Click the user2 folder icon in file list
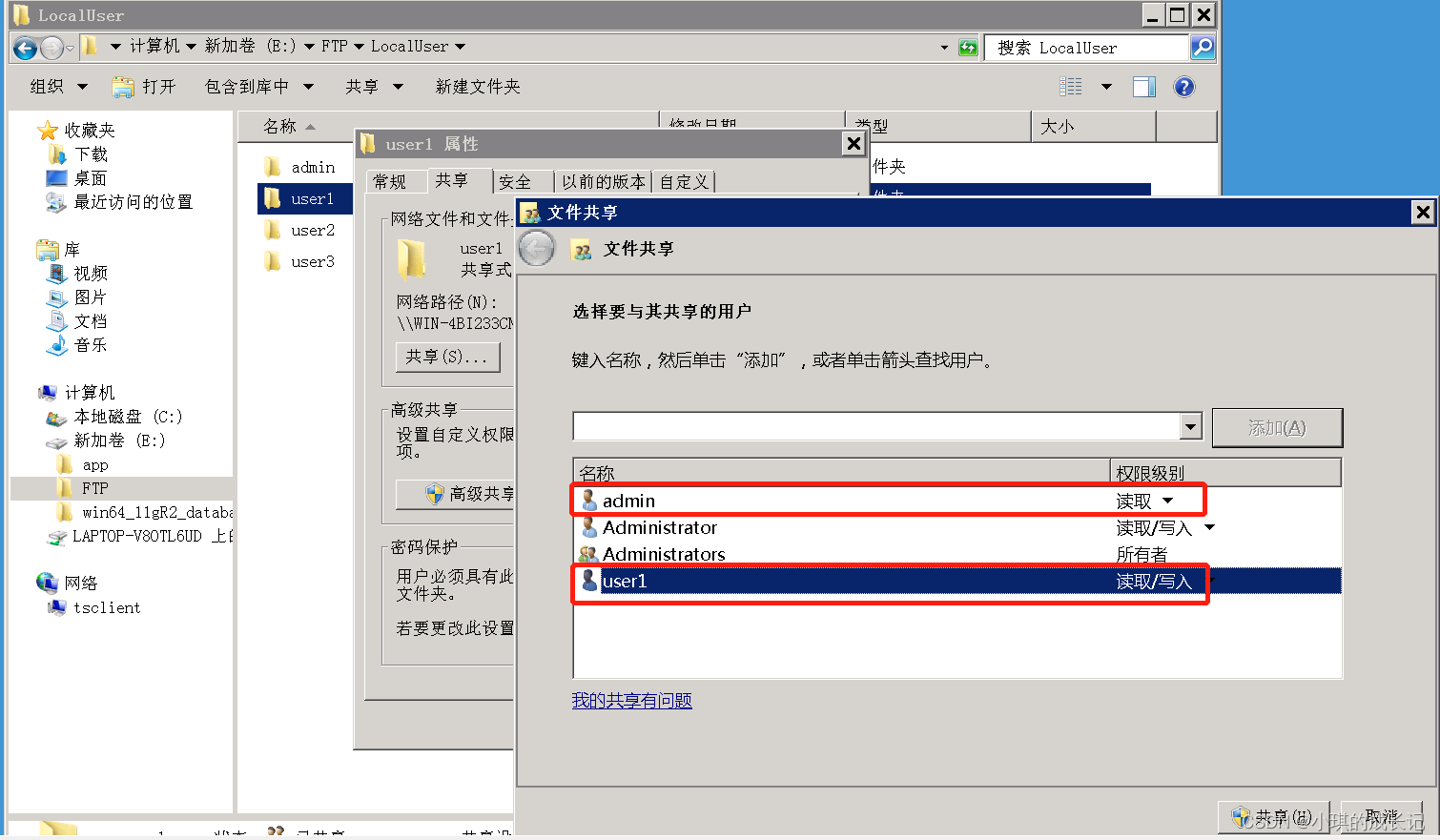1440x840 pixels. 273,230
